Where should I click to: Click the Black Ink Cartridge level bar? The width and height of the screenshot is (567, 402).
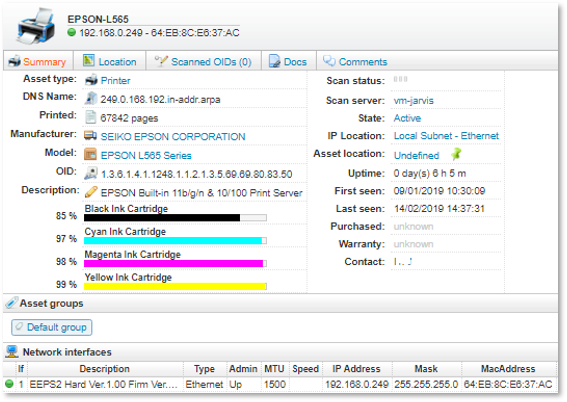pyautogui.click(x=175, y=218)
